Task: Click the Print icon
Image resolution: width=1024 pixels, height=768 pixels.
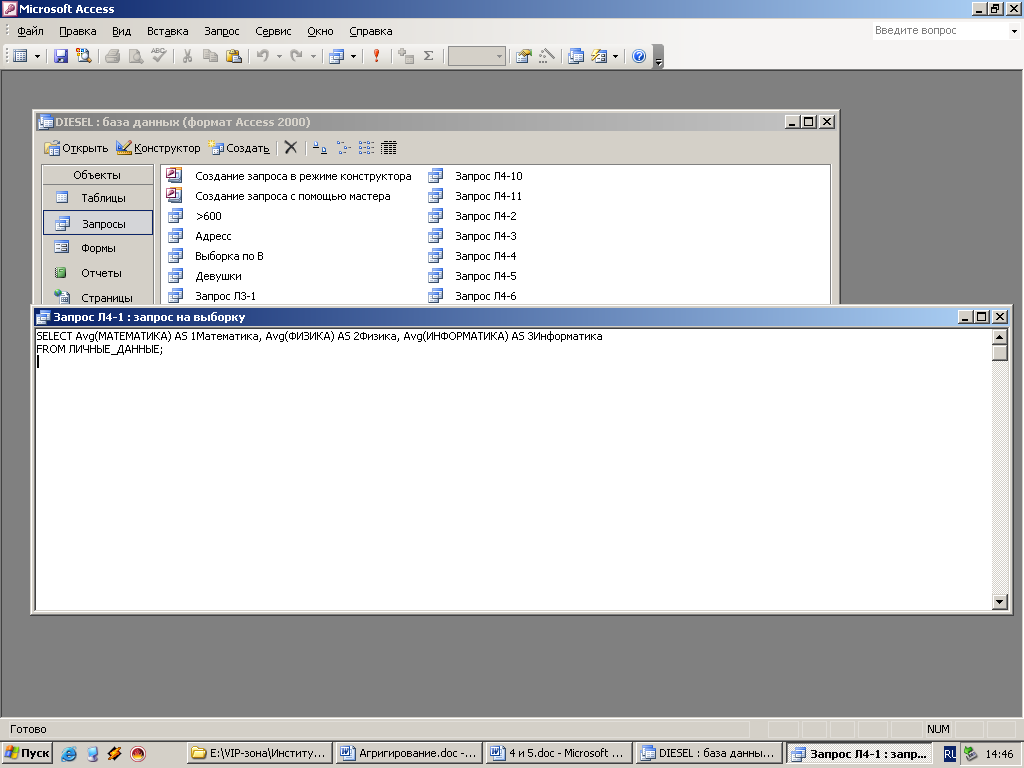Action: pos(112,56)
